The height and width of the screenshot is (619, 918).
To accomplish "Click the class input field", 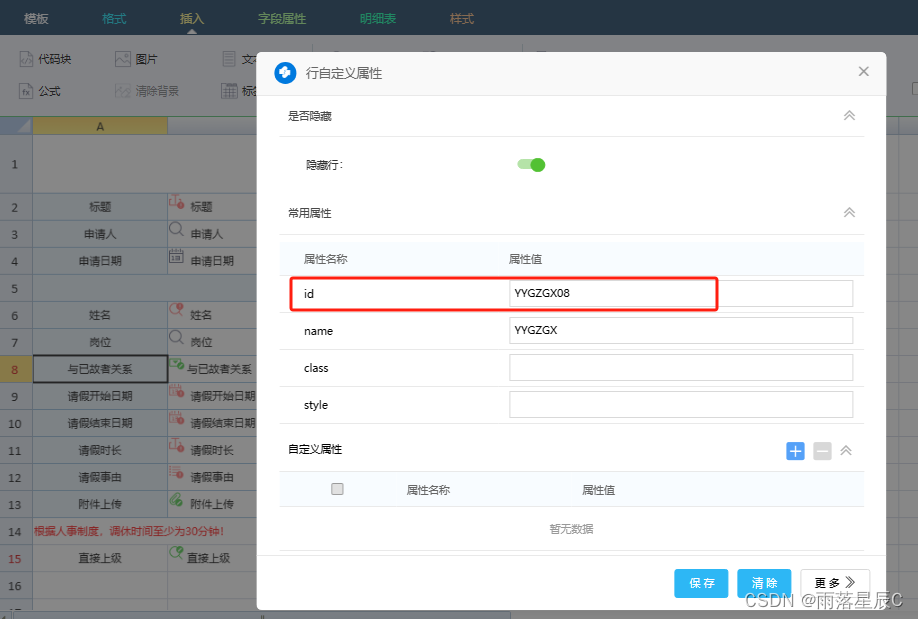I will (681, 368).
